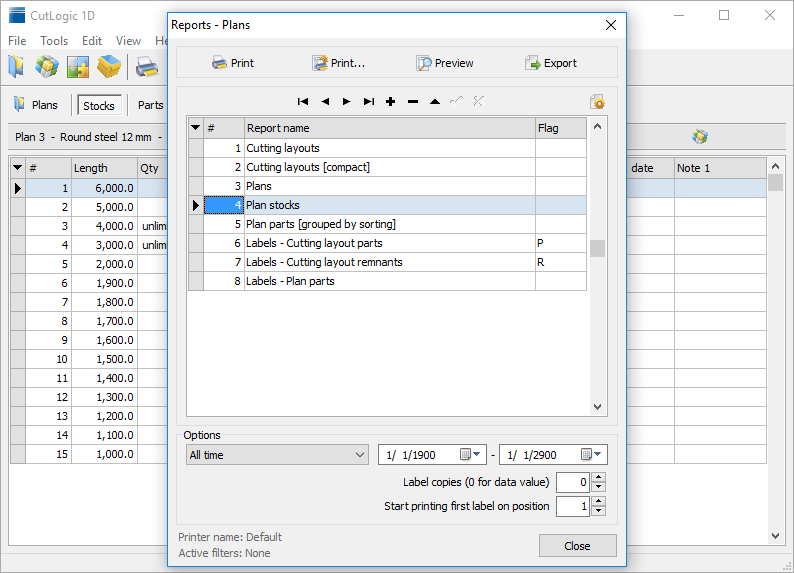Screen dimensions: 794x573
Task: Open report settings gear icon
Action: click(598, 102)
